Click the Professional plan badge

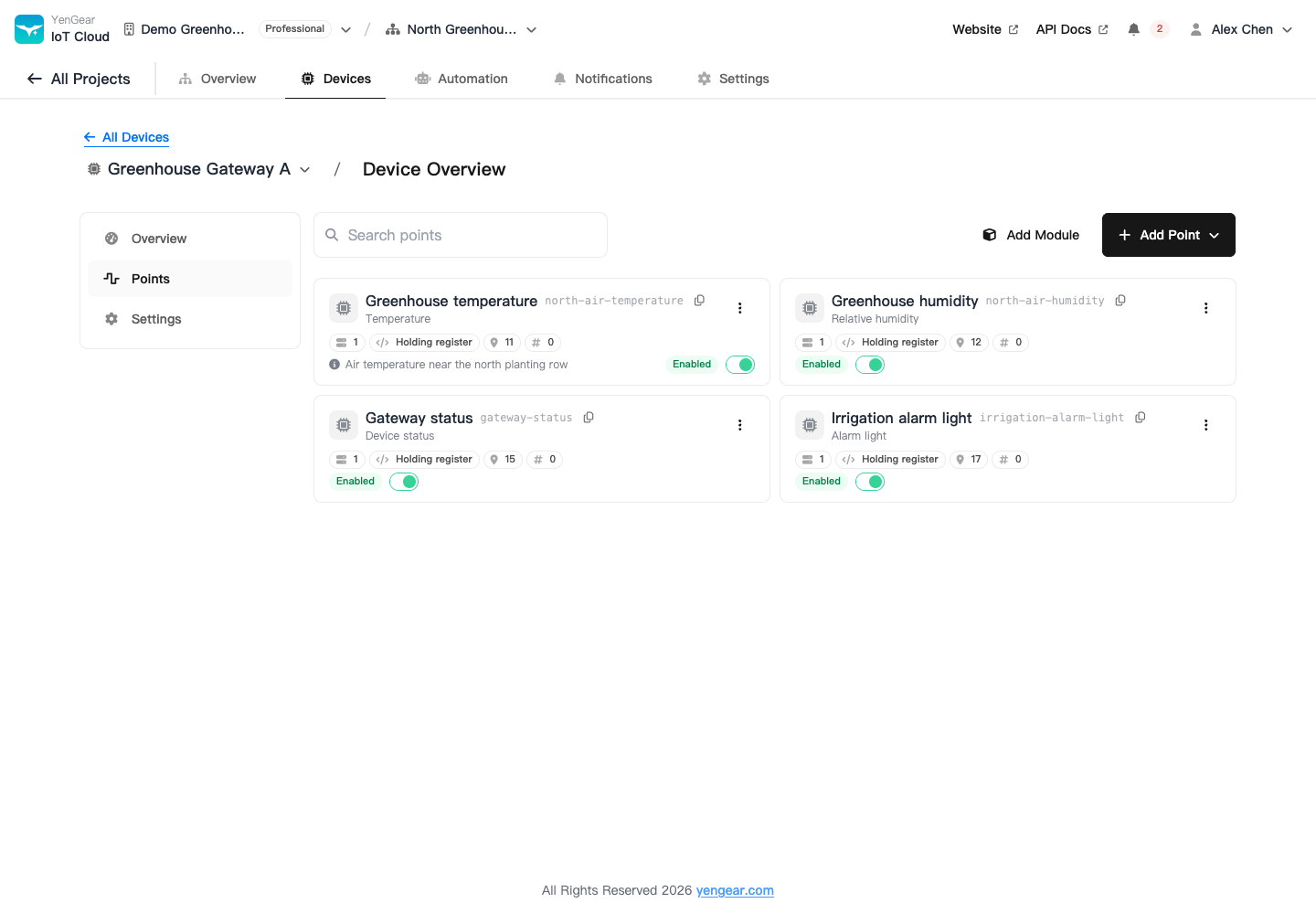294,29
